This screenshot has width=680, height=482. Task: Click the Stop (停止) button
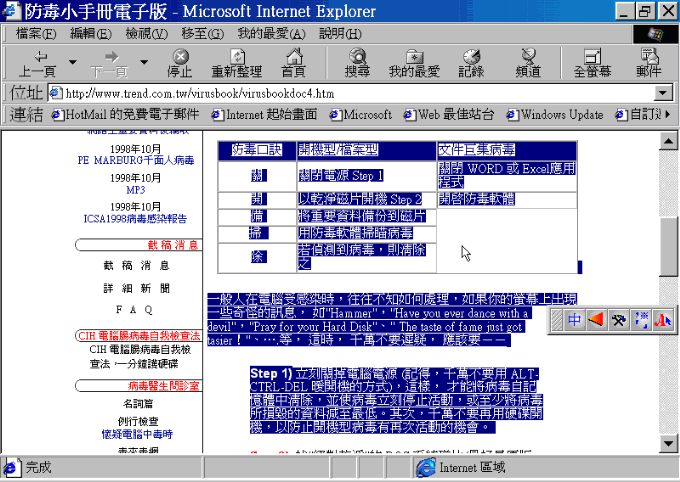coord(180,63)
